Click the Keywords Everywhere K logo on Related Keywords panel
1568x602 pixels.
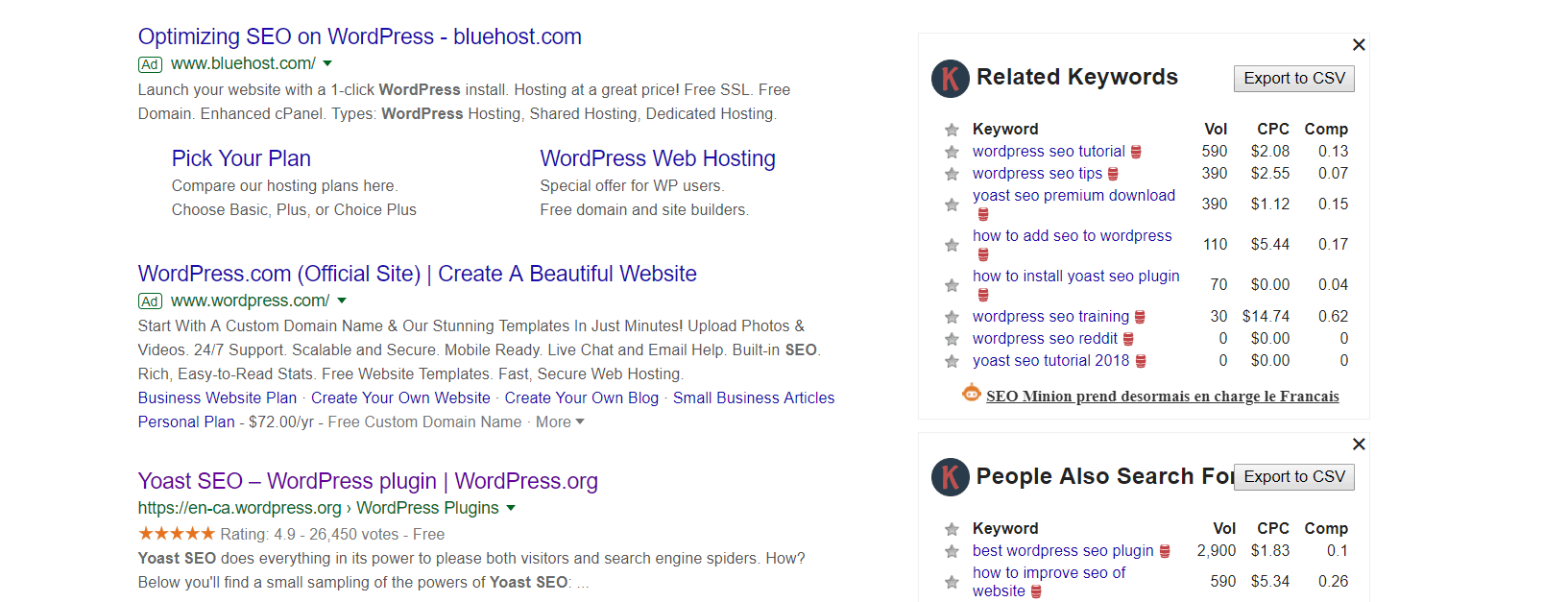[x=950, y=79]
